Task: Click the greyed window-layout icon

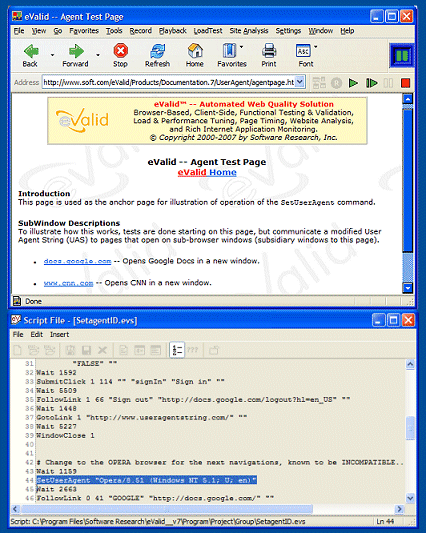Action: pyautogui.click(x=139, y=350)
